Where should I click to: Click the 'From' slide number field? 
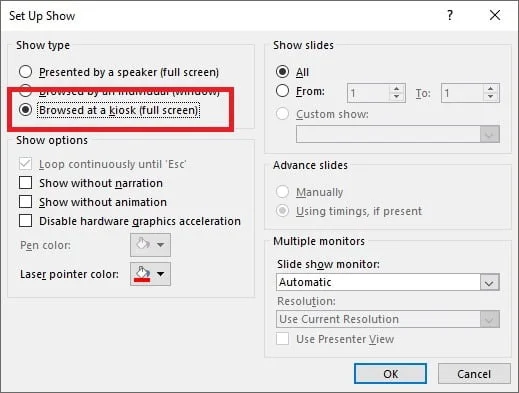click(x=368, y=93)
